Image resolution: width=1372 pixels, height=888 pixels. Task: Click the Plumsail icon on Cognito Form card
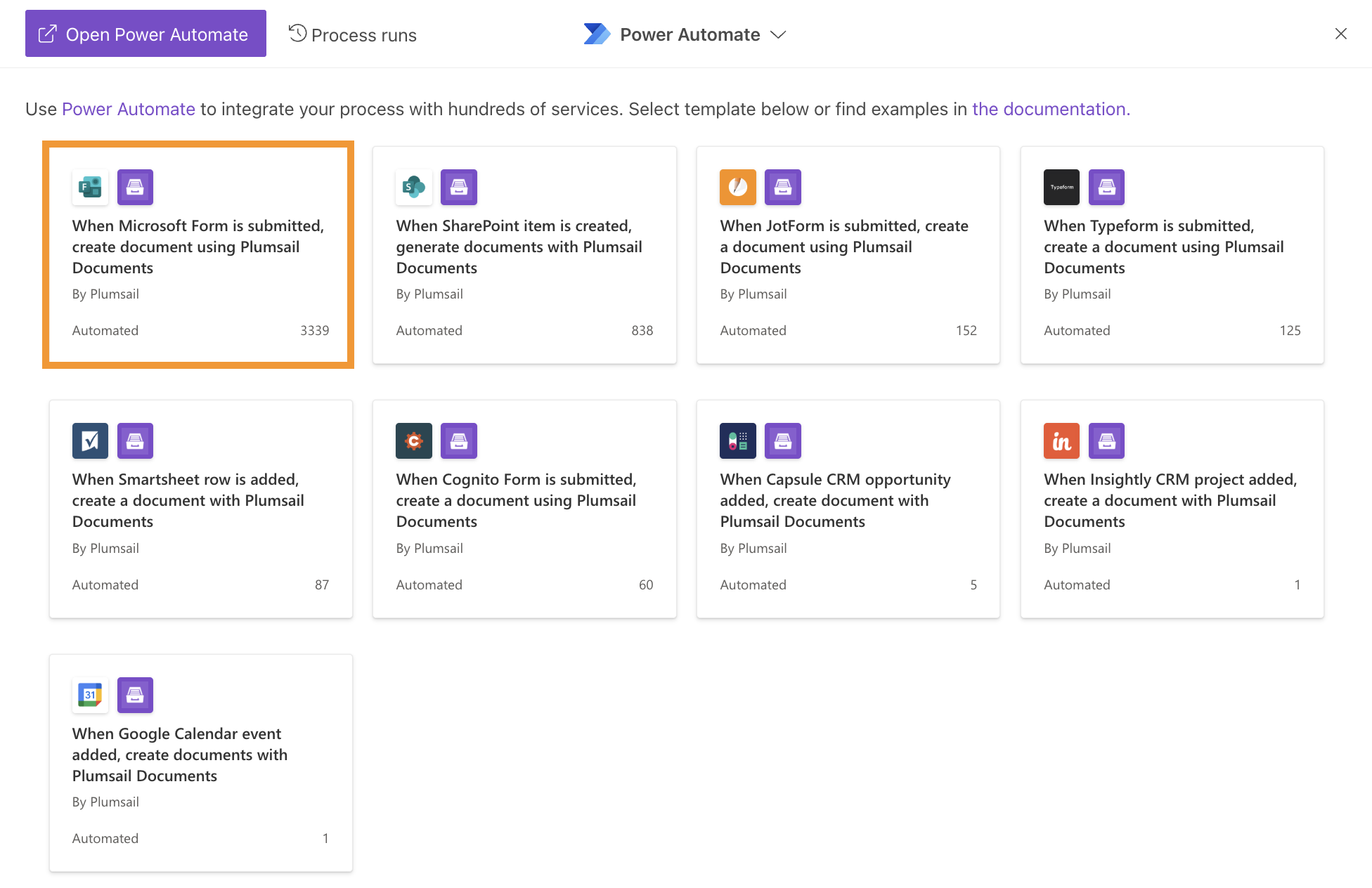click(459, 440)
